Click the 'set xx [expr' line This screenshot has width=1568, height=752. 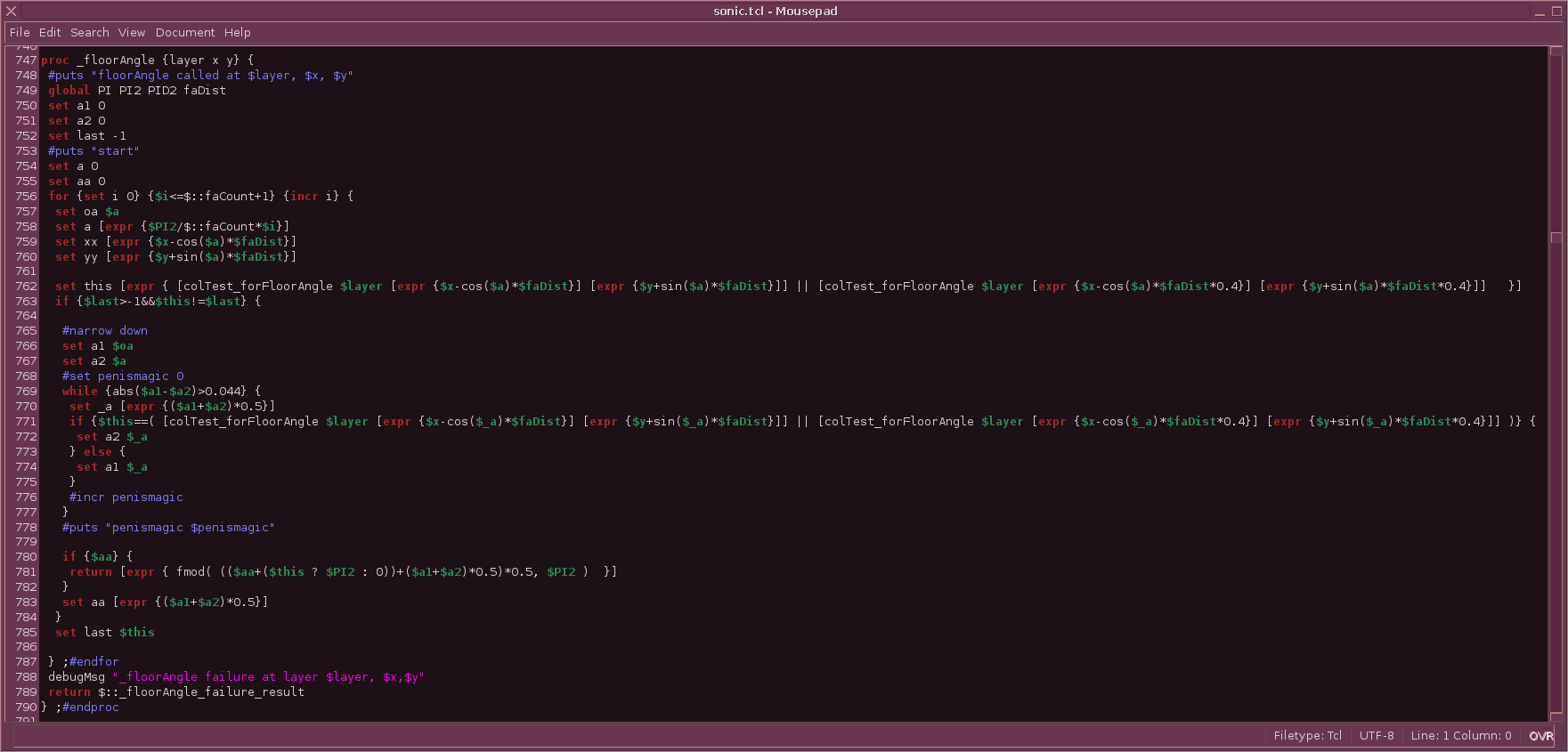point(175,242)
